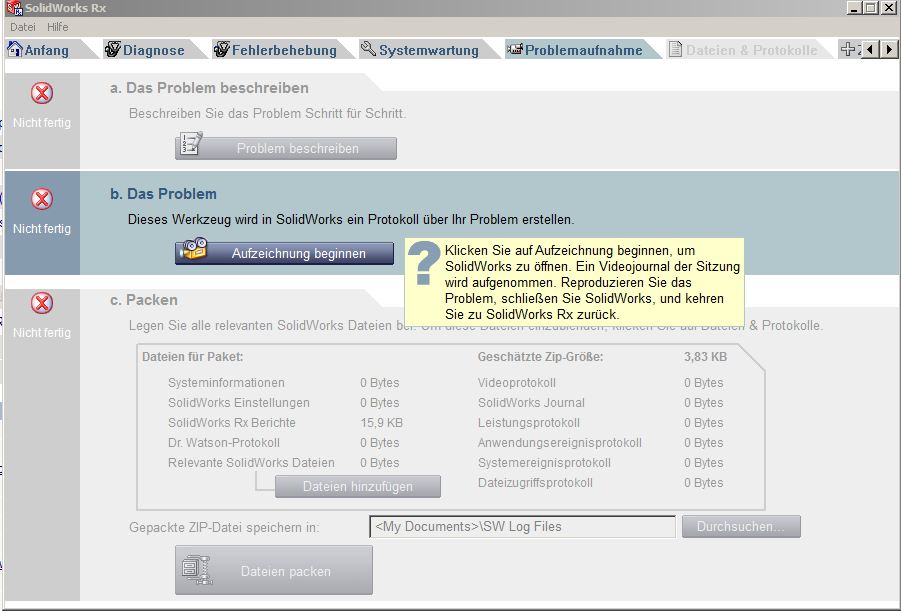Click the house icon on Anfang tab
The image size is (901, 611).
[x=15, y=49]
